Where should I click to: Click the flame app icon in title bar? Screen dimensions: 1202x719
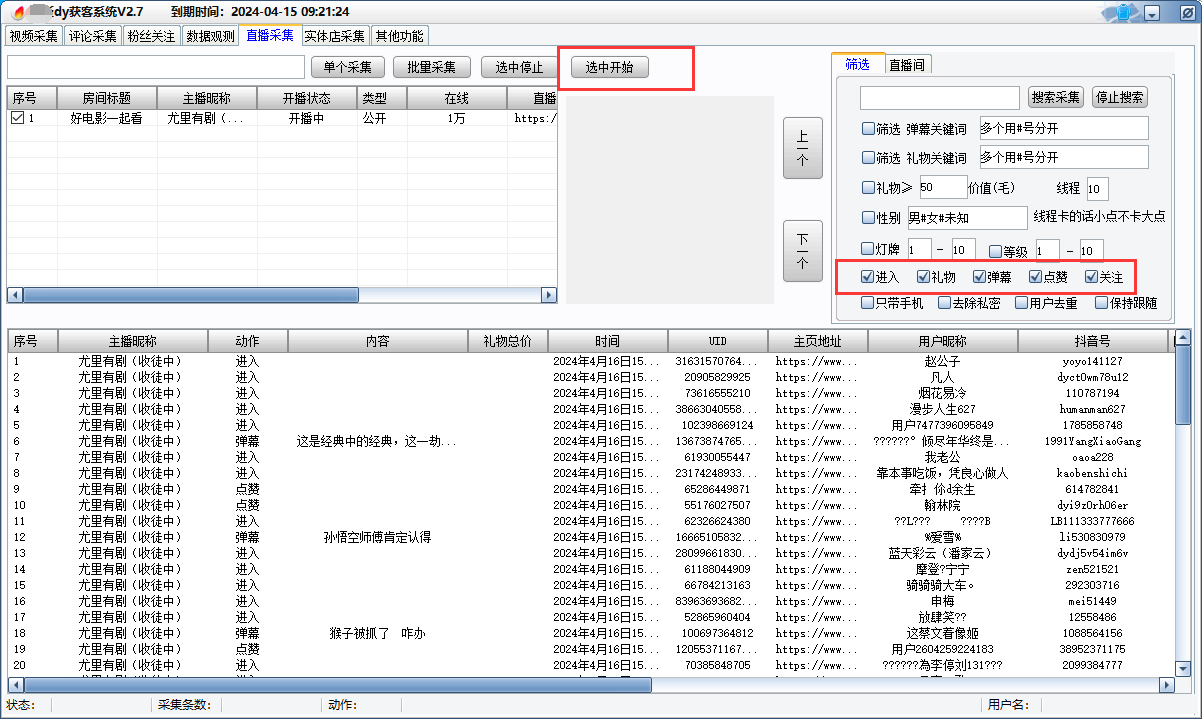tap(18, 12)
